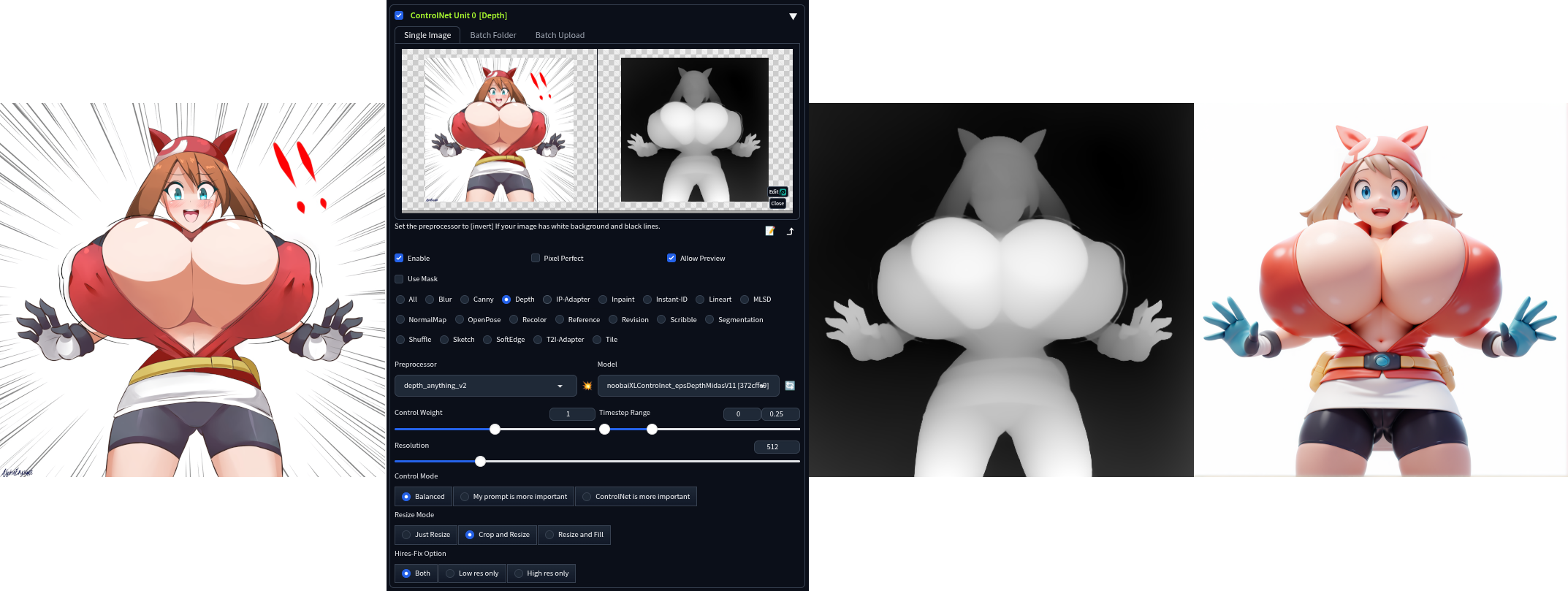Choose the IP-Adapter control type

coord(547,300)
